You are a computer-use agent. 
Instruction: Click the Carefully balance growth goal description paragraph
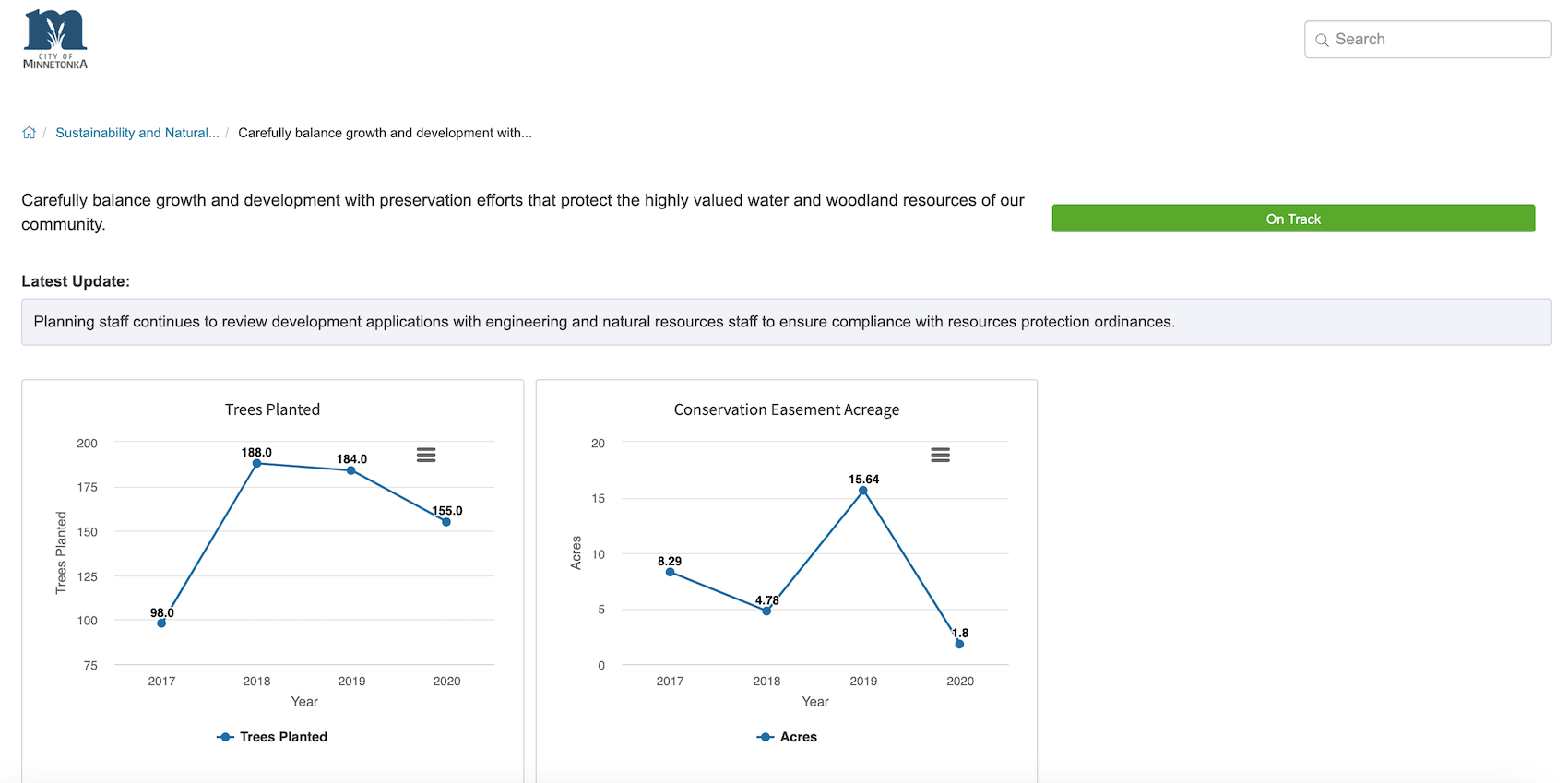523,212
